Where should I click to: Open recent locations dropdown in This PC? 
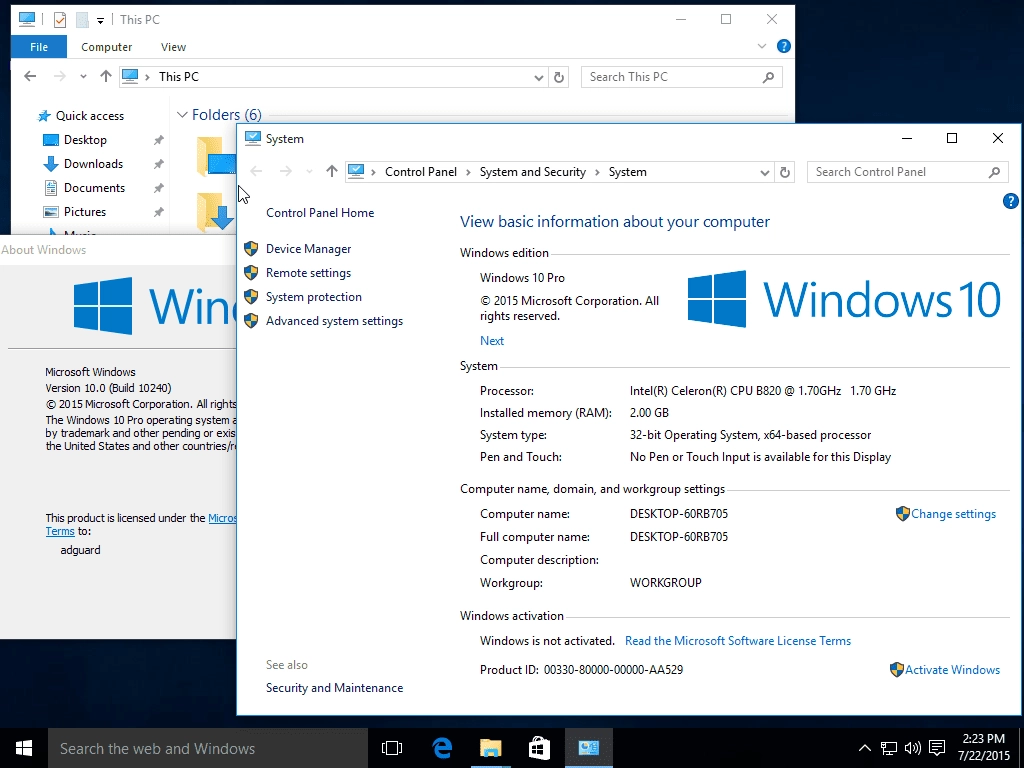(x=83, y=77)
